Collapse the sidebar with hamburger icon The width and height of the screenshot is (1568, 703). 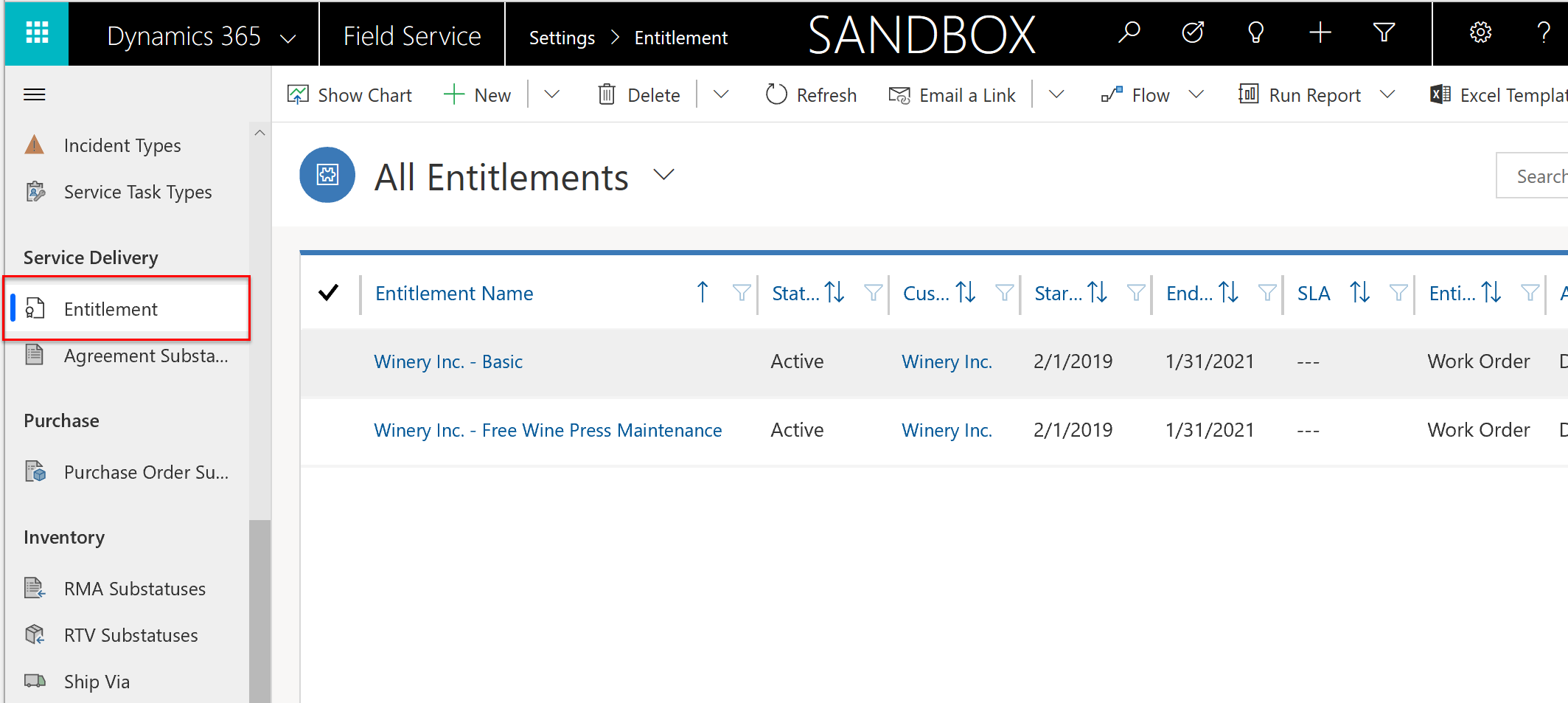click(x=35, y=94)
